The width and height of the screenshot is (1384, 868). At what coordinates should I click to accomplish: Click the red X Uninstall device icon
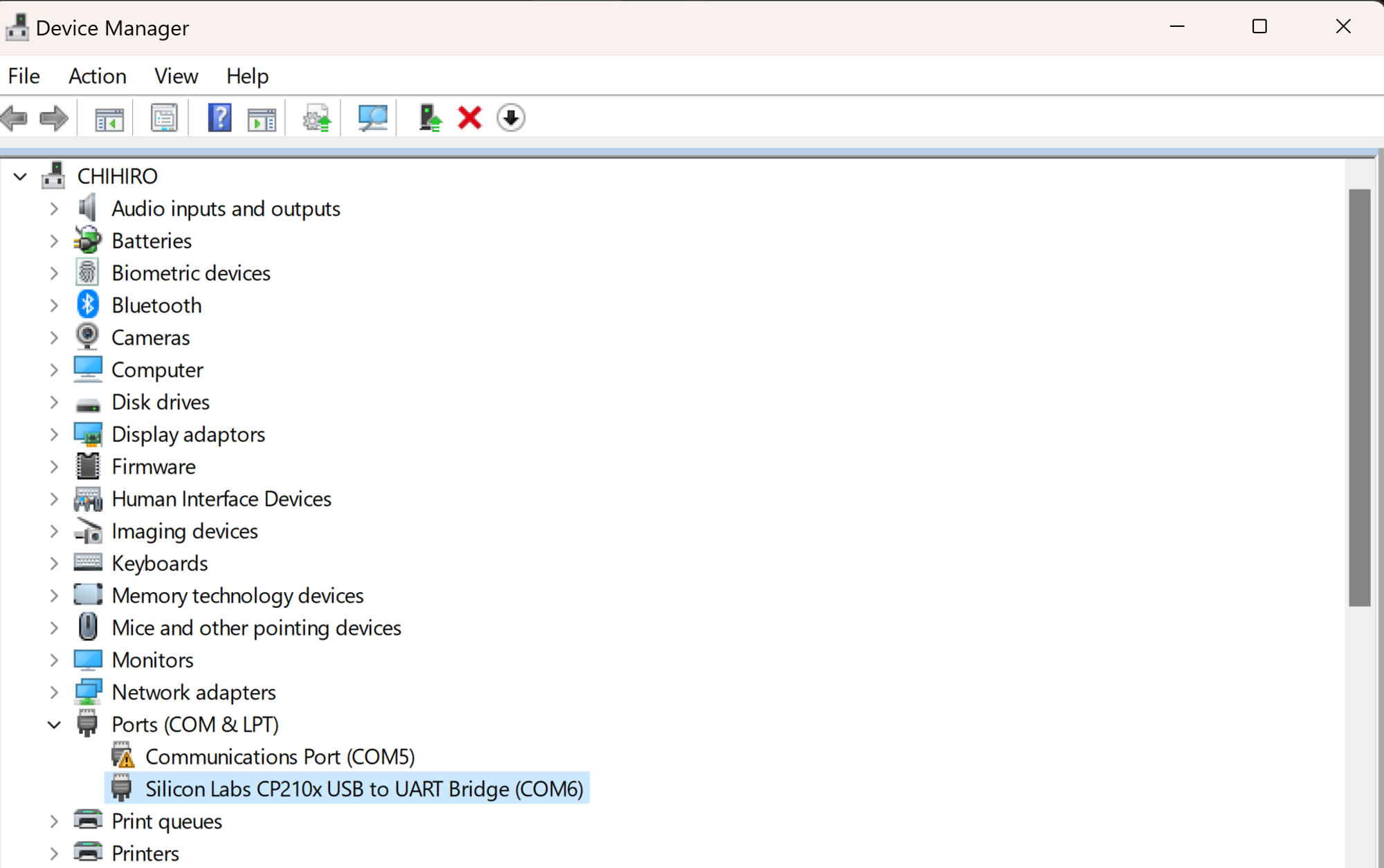click(470, 118)
